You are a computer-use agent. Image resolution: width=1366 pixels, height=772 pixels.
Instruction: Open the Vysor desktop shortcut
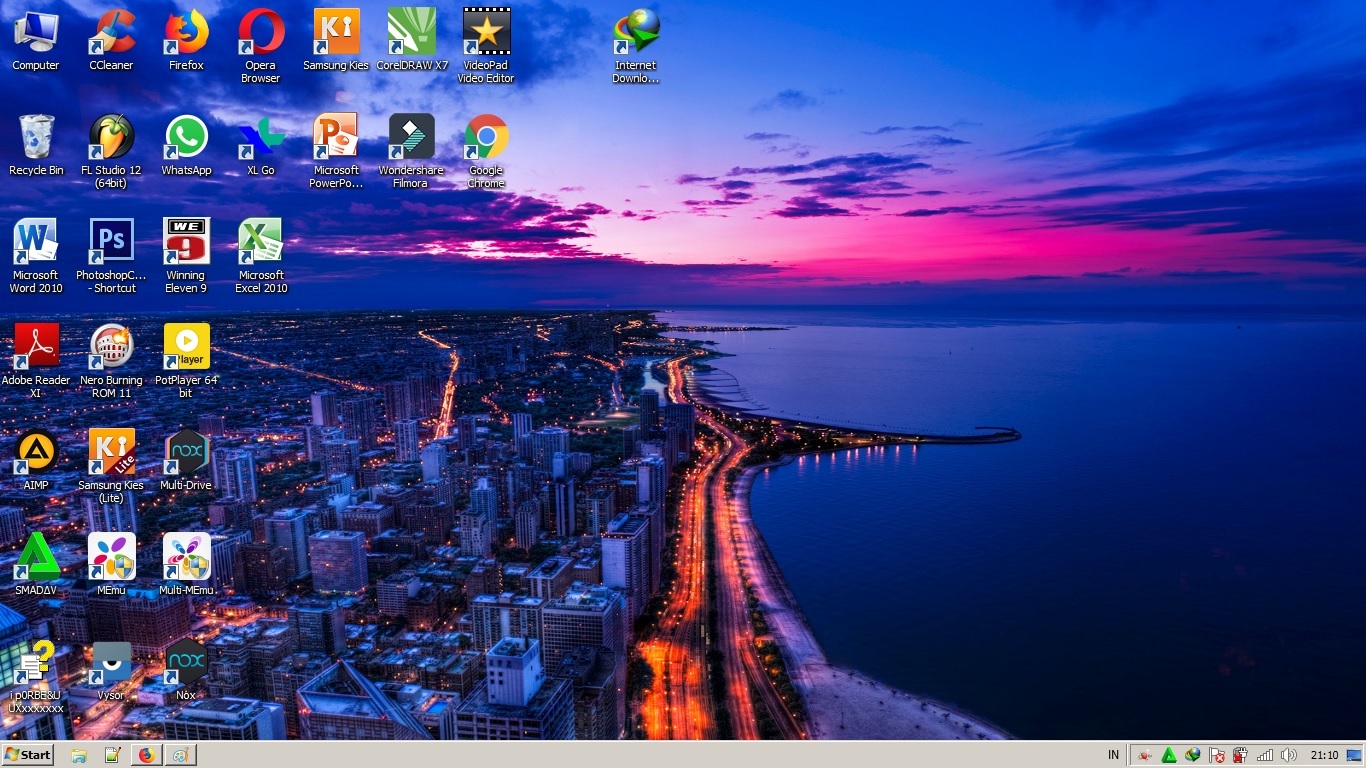(111, 663)
